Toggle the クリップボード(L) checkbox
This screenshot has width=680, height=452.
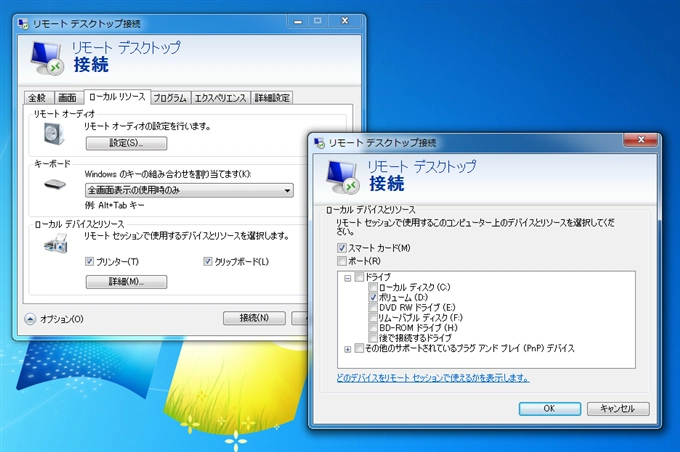[207, 261]
